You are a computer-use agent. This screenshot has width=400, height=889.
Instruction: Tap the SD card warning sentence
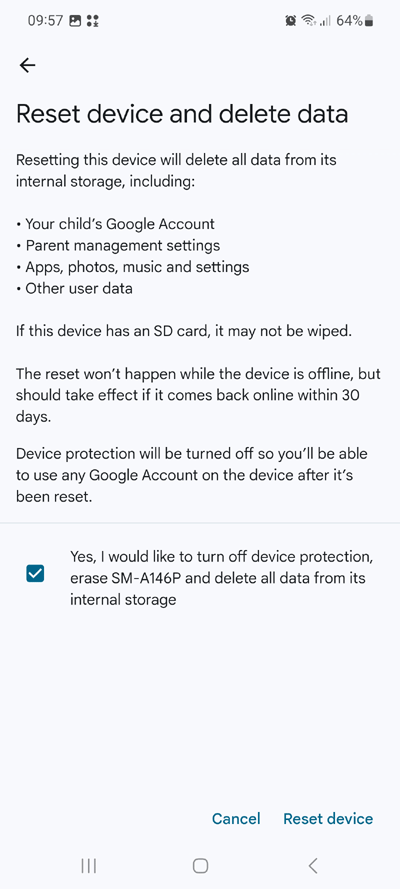pyautogui.click(x=184, y=331)
